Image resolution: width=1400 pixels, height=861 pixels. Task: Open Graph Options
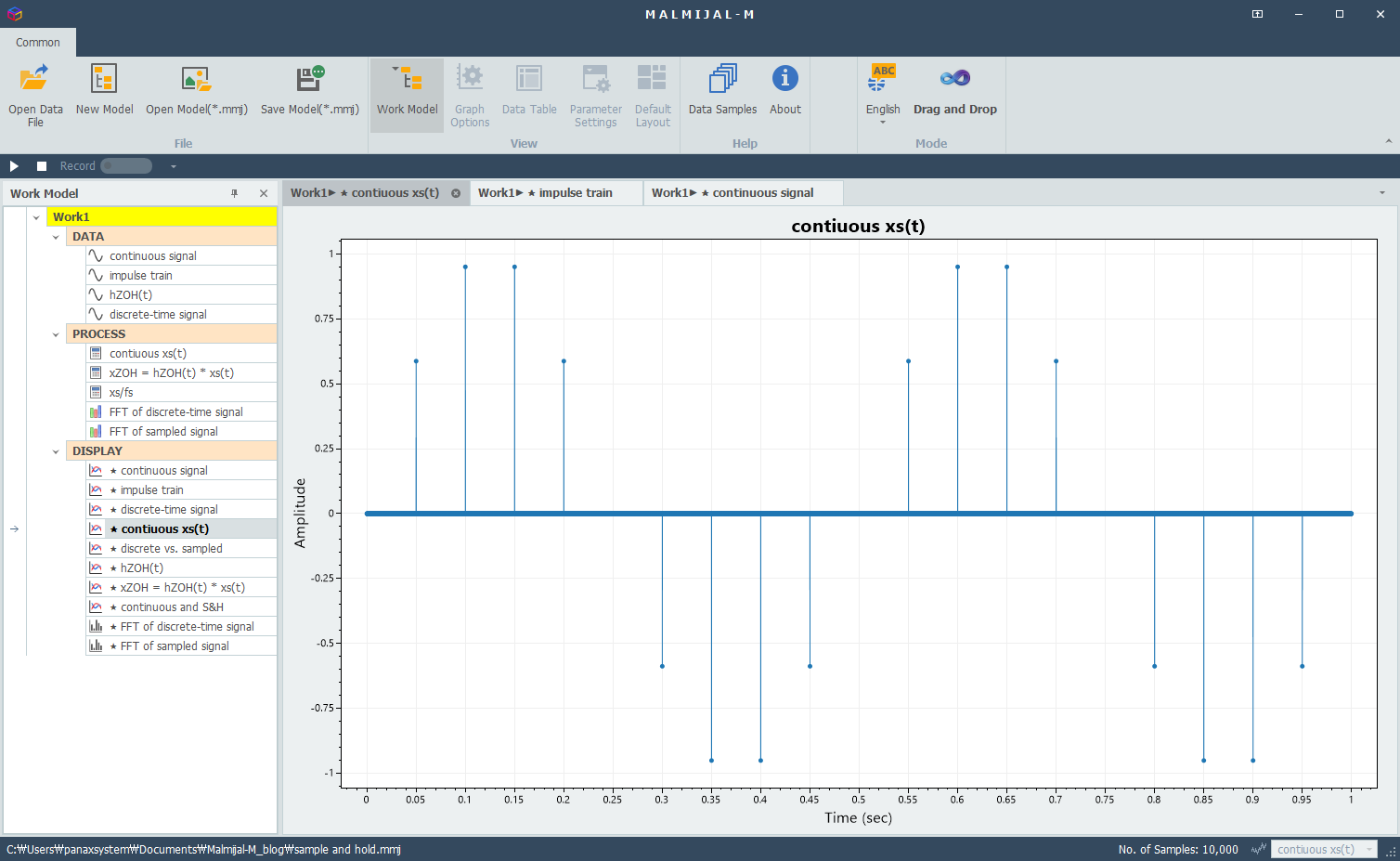point(470,95)
